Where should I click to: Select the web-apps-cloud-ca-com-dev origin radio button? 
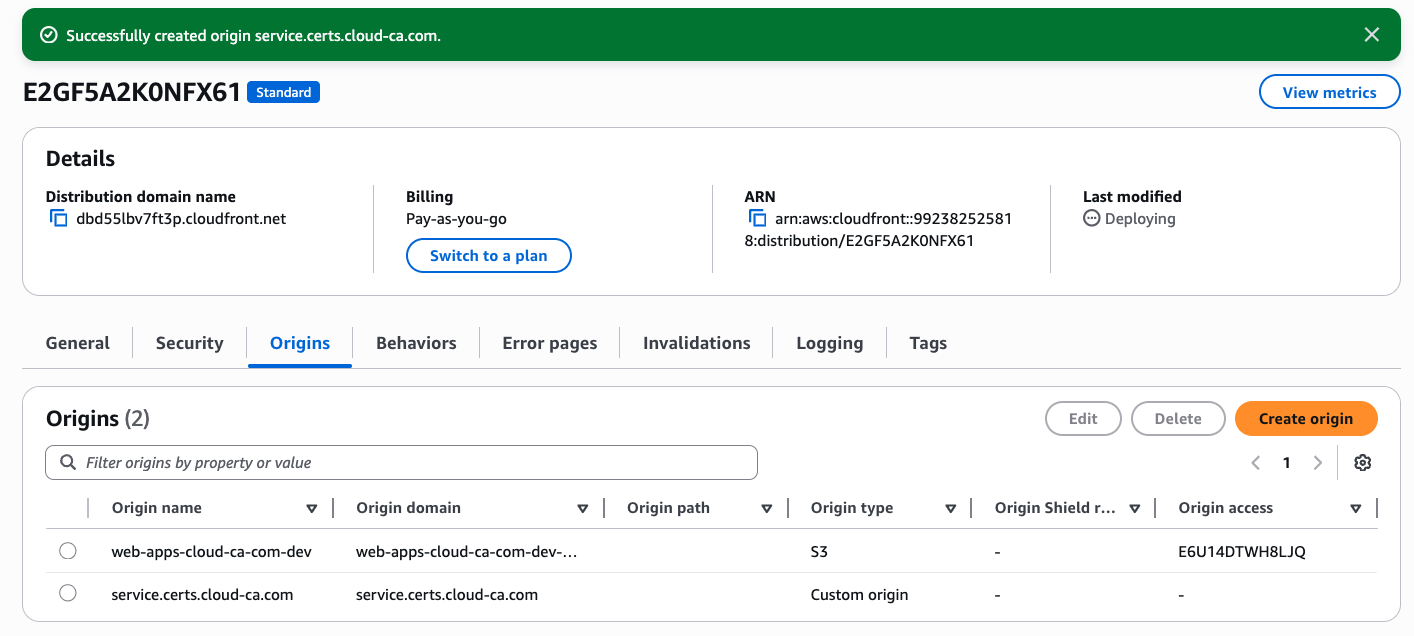[x=68, y=551]
